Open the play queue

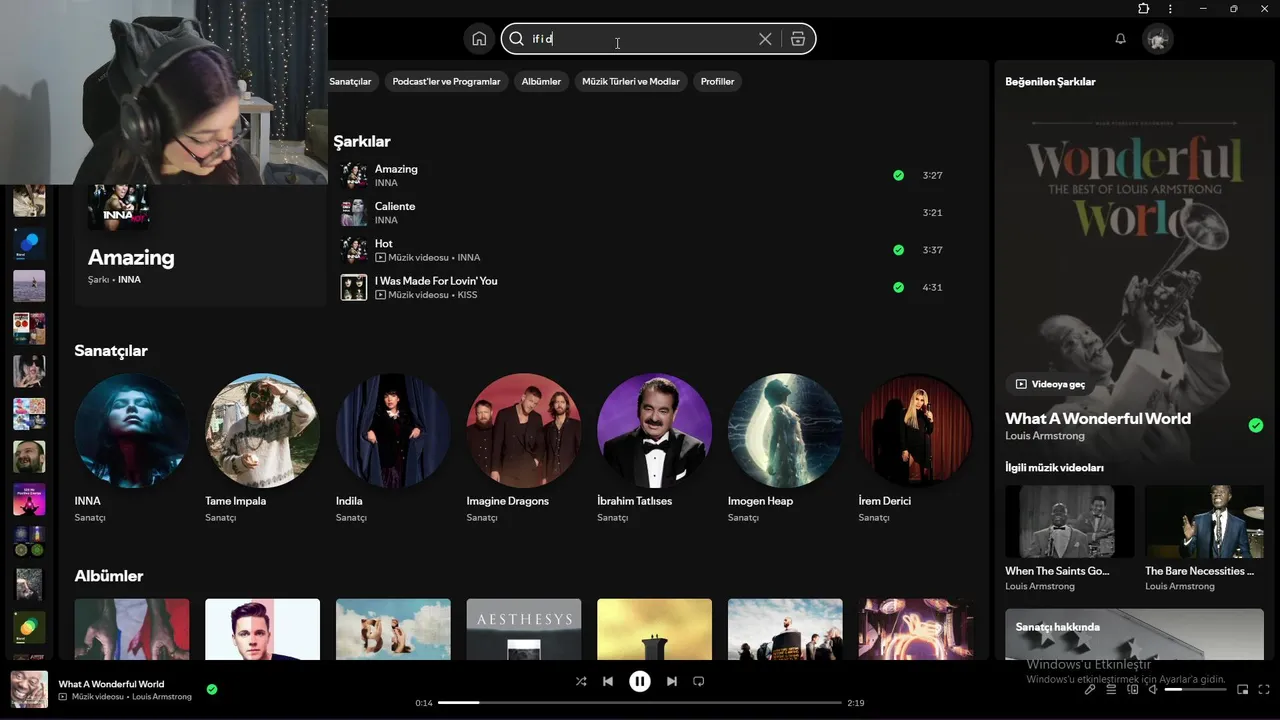[1111, 689]
